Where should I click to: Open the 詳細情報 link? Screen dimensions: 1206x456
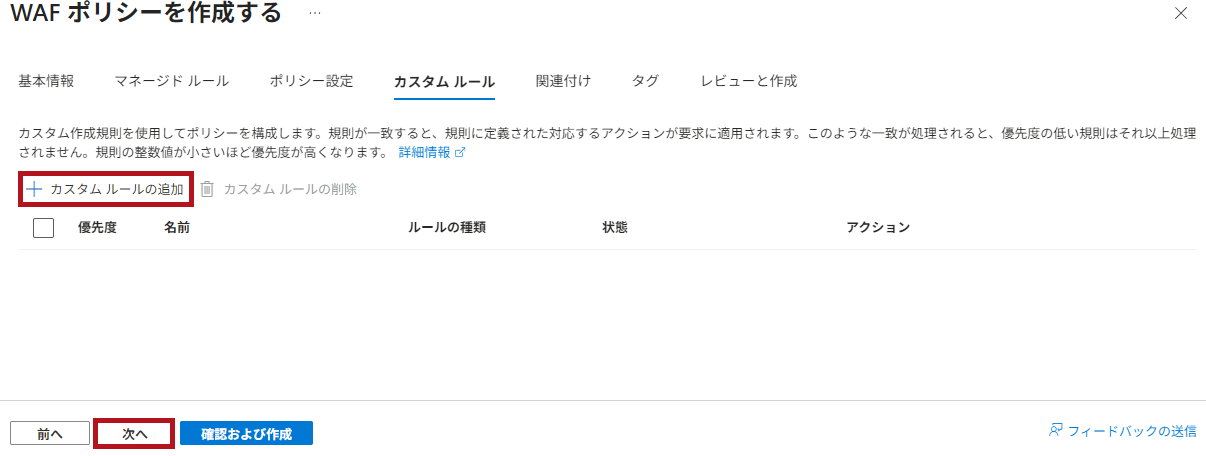[x=425, y=153]
